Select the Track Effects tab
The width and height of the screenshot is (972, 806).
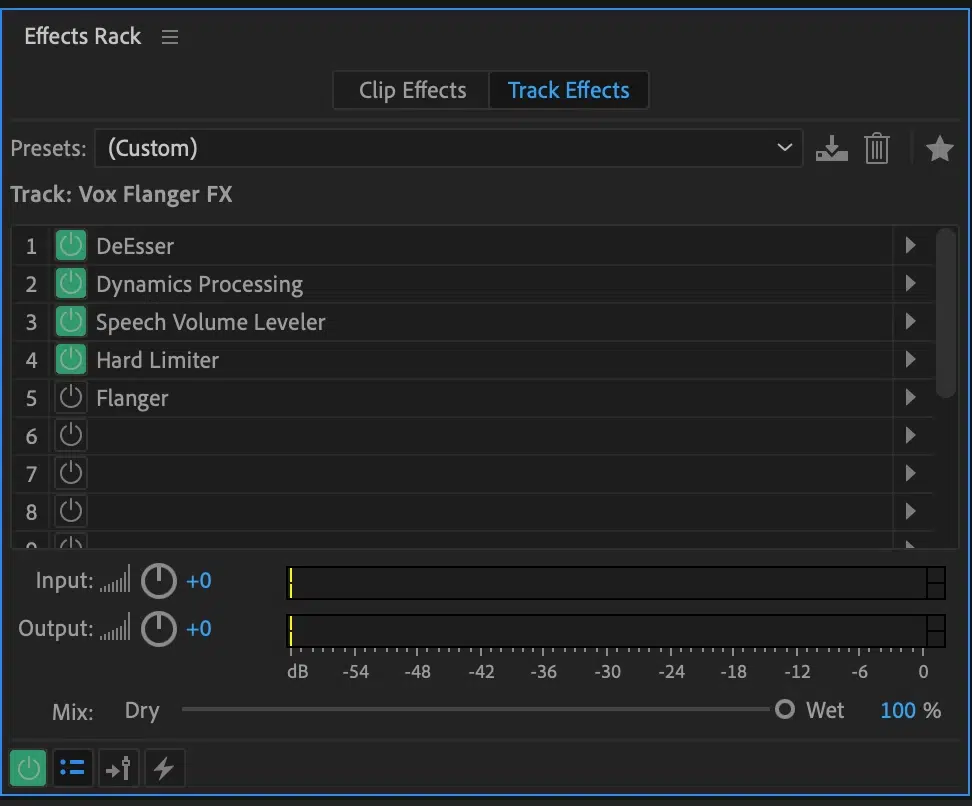click(568, 91)
